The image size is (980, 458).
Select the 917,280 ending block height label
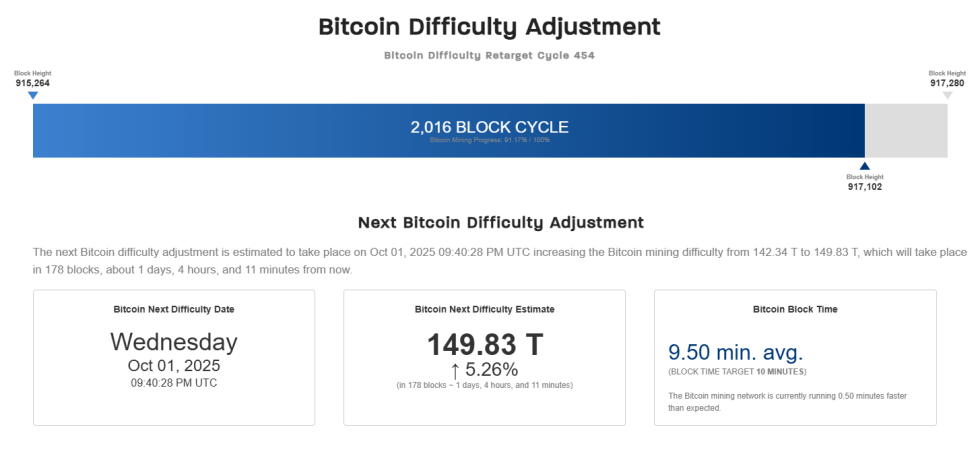click(947, 83)
